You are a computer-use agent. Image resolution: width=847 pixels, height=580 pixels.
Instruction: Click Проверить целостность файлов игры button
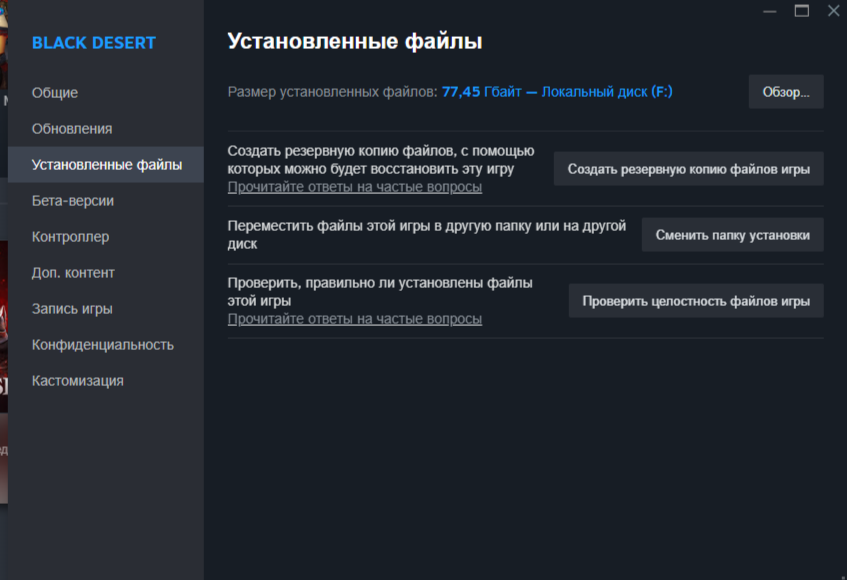(696, 301)
